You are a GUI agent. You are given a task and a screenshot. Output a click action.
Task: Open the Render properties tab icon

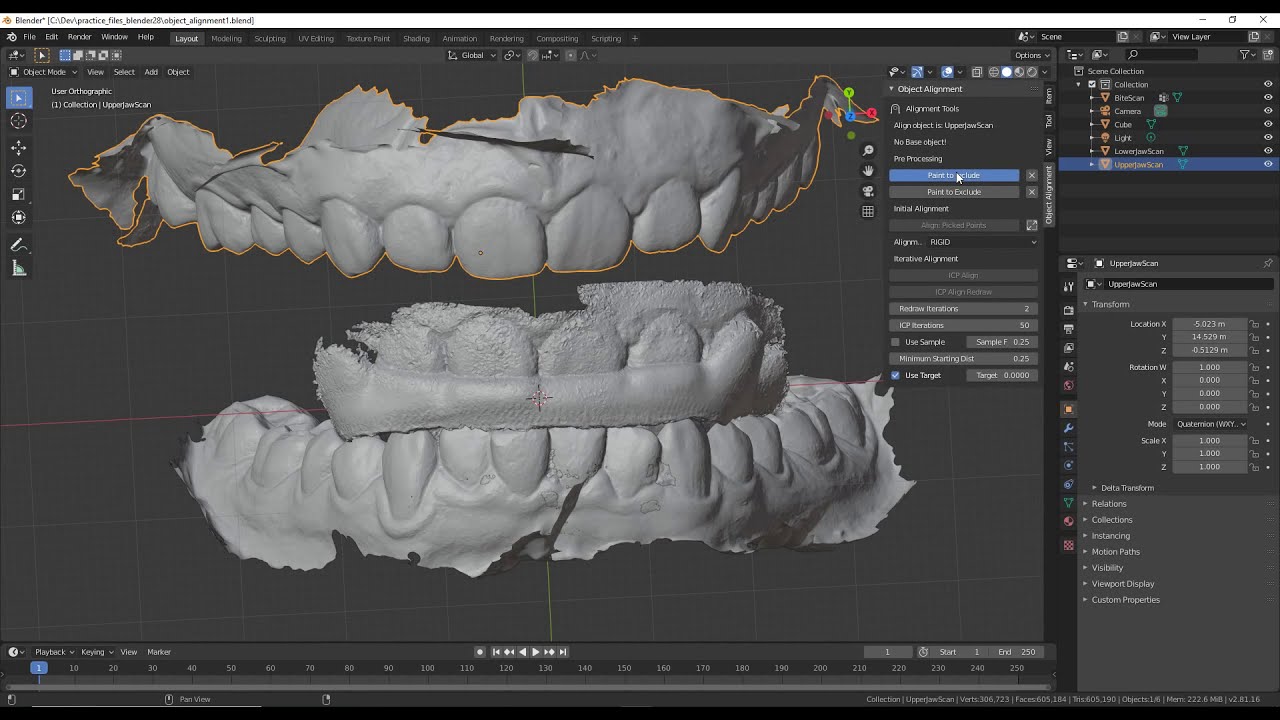tap(1068, 310)
